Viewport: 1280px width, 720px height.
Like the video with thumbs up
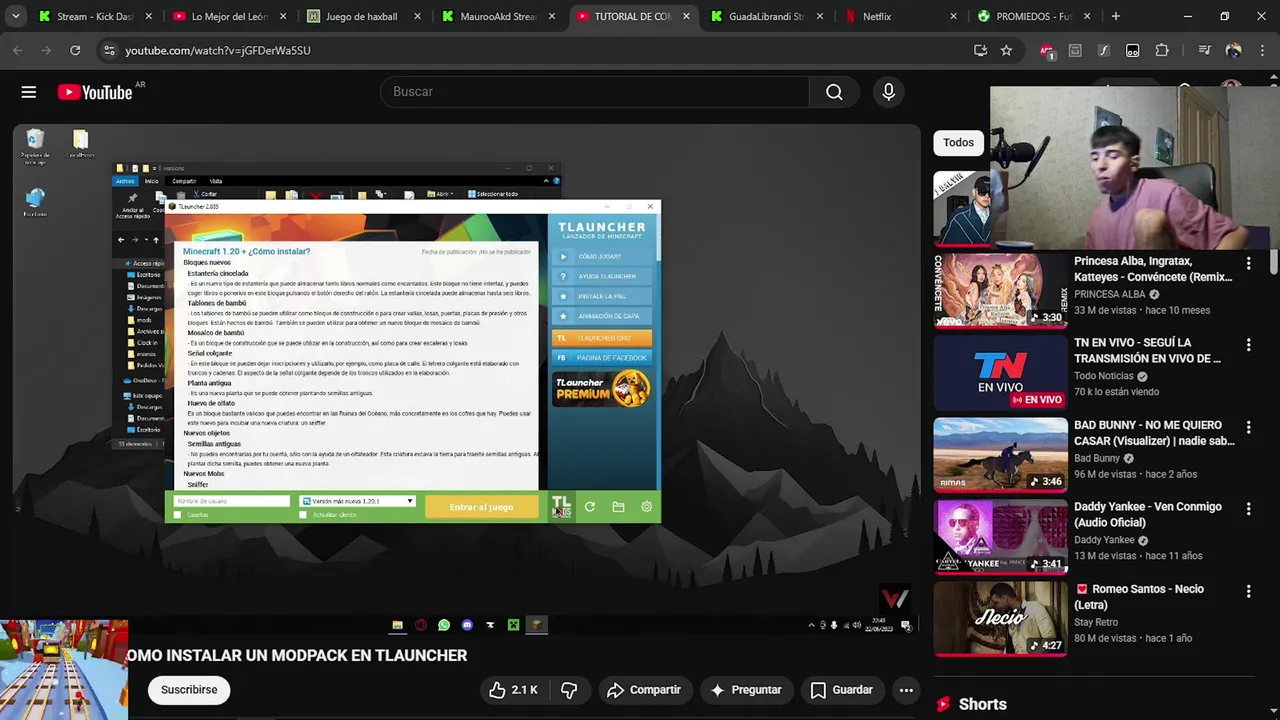pyautogui.click(x=513, y=690)
